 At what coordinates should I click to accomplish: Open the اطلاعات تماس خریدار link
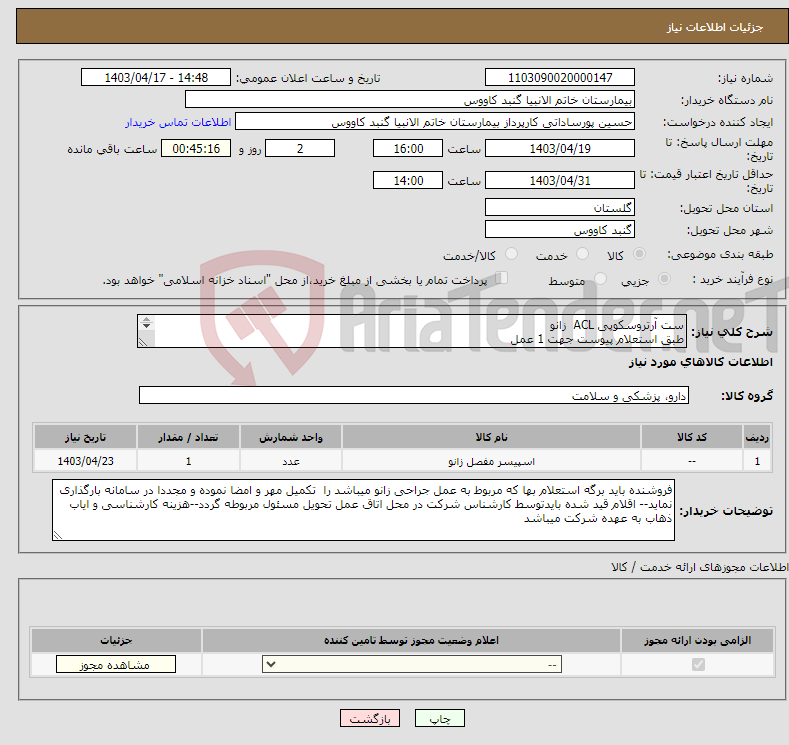pyautogui.click(x=178, y=122)
